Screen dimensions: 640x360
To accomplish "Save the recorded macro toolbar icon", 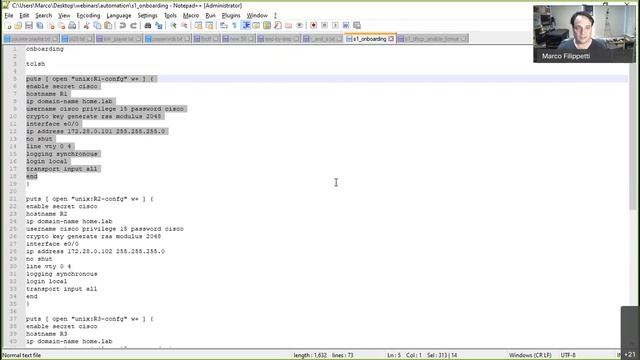I will (357, 26).
